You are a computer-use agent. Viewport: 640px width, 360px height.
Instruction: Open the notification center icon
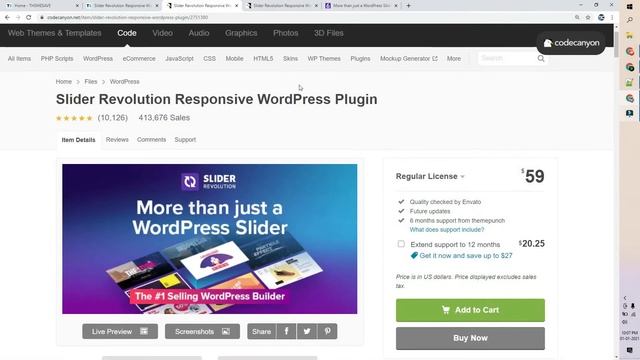click(629, 351)
